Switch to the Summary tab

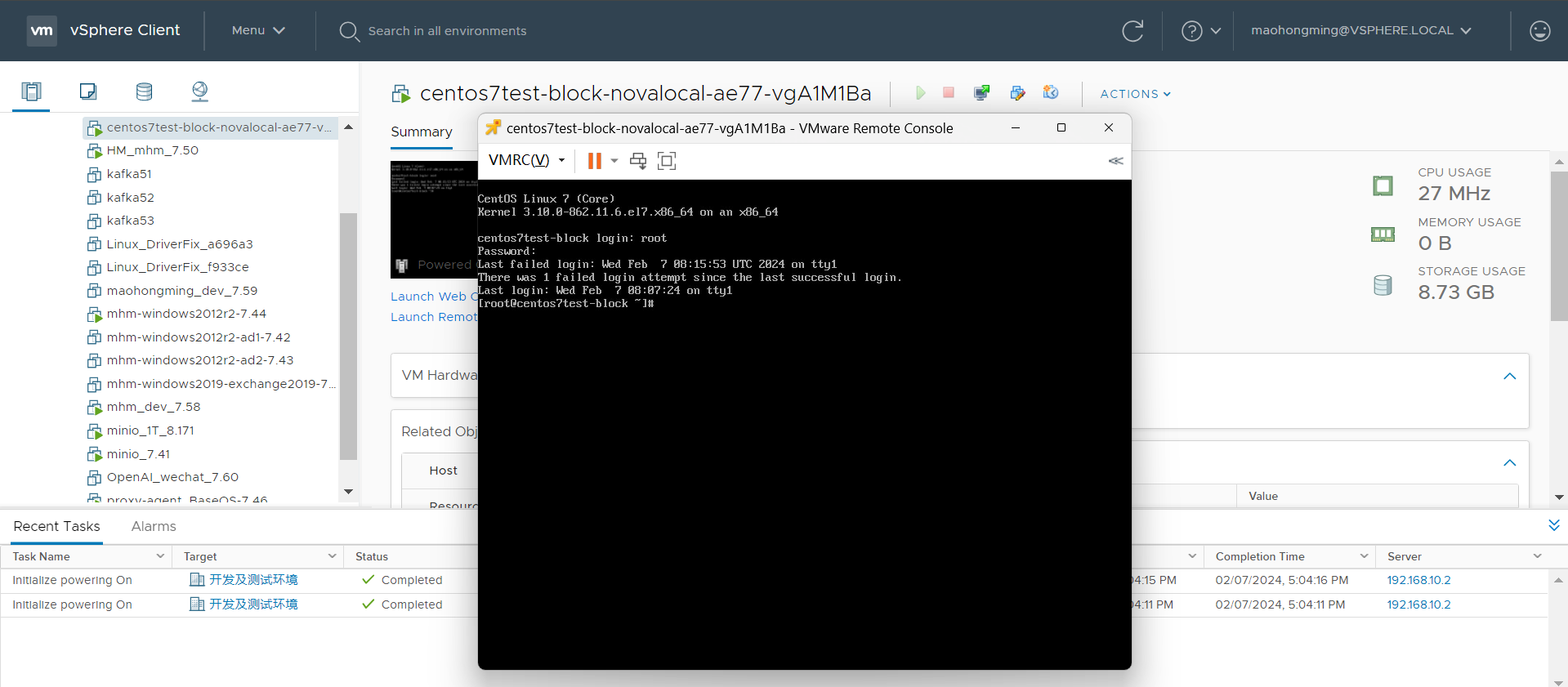pos(422,132)
